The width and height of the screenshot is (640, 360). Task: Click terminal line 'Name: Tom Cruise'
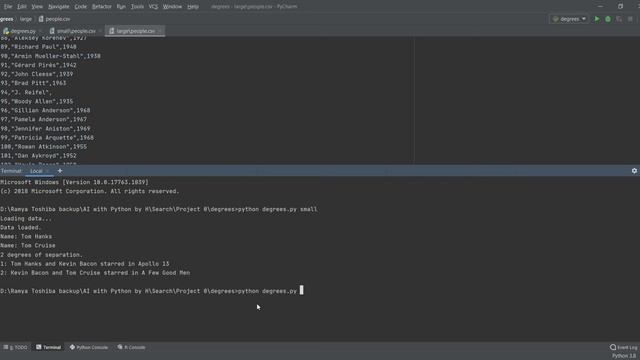tap(28, 245)
